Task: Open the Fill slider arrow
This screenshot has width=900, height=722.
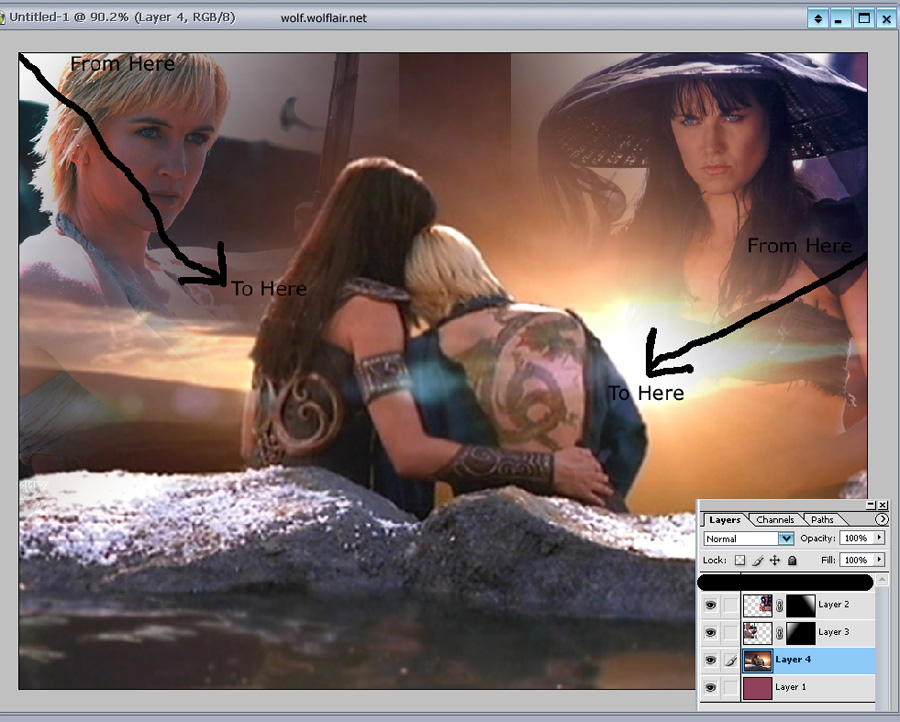Action: click(x=879, y=560)
